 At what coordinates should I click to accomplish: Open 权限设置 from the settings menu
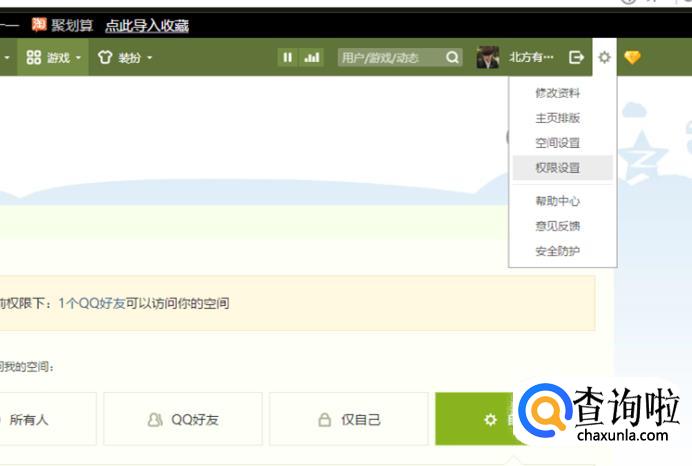(557, 168)
